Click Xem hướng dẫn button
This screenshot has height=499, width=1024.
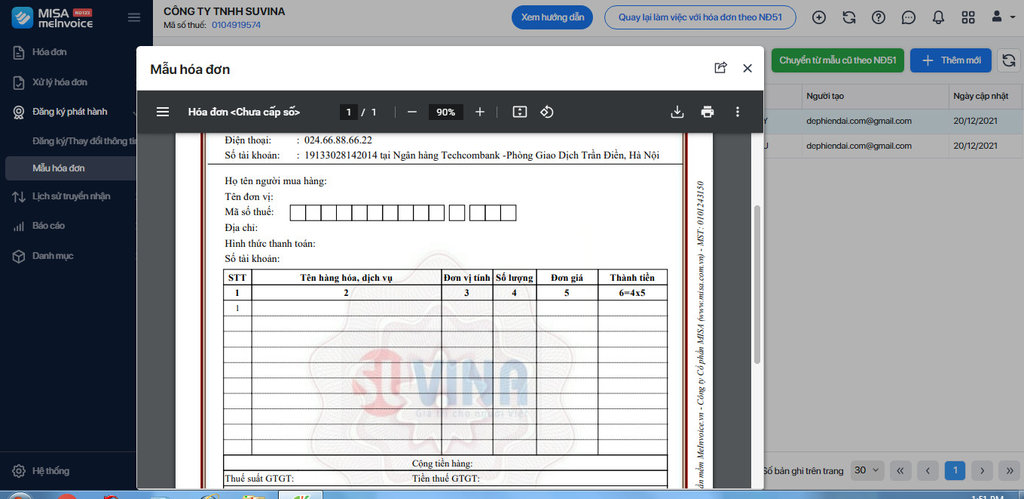pos(552,18)
